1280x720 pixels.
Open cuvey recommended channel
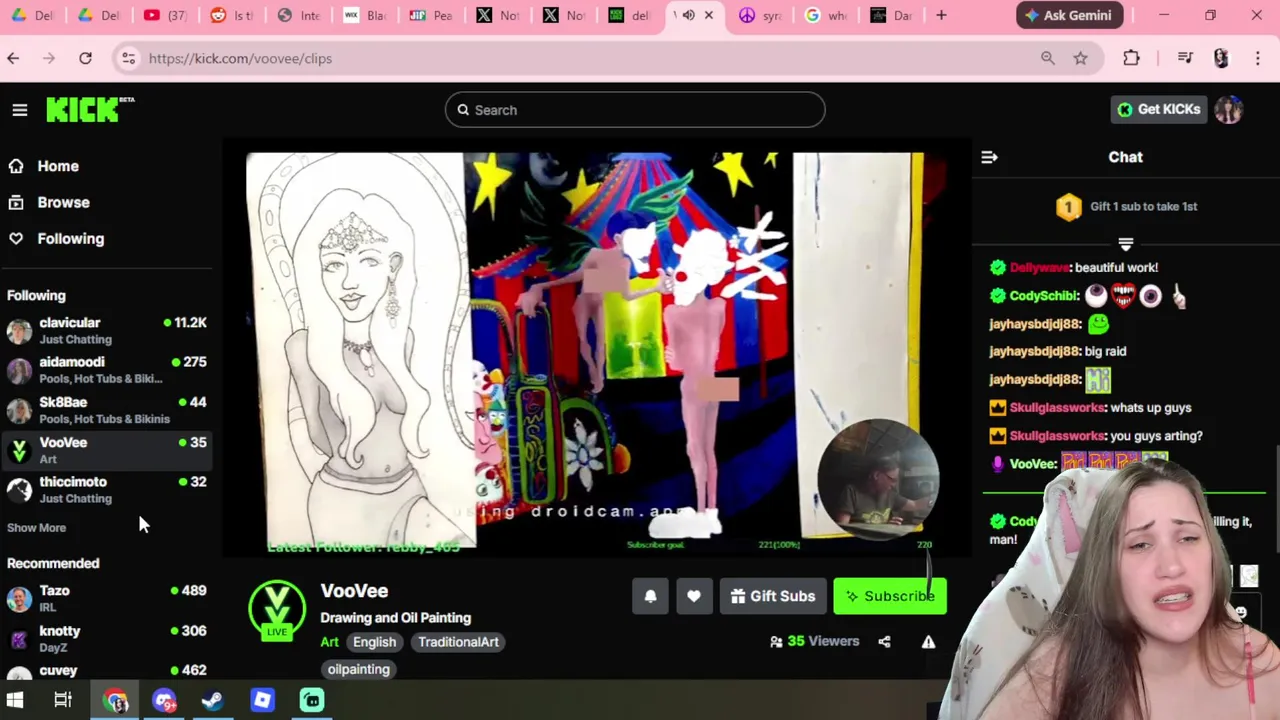click(107, 671)
